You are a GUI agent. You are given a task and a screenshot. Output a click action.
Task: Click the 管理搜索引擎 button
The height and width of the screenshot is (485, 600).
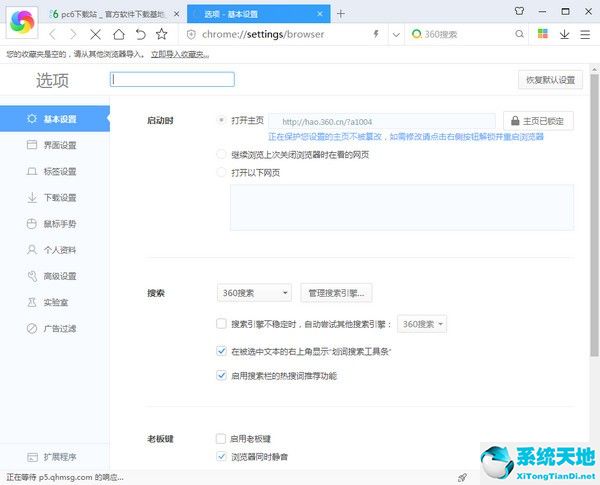click(336, 293)
